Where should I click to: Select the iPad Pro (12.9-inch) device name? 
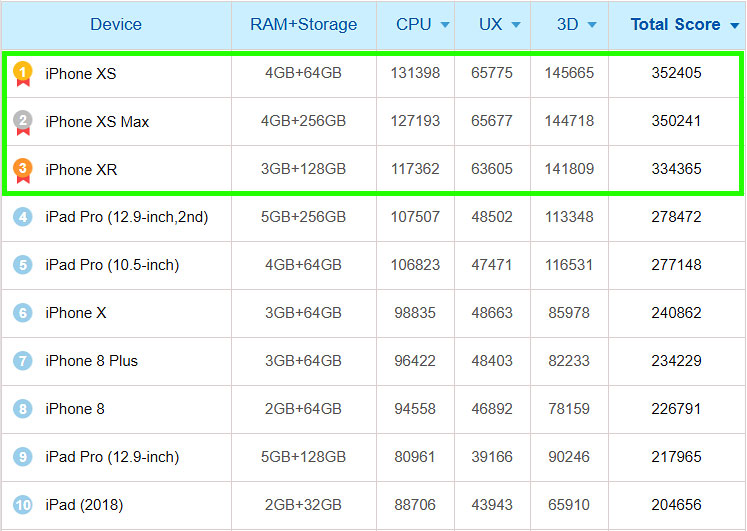(112, 457)
